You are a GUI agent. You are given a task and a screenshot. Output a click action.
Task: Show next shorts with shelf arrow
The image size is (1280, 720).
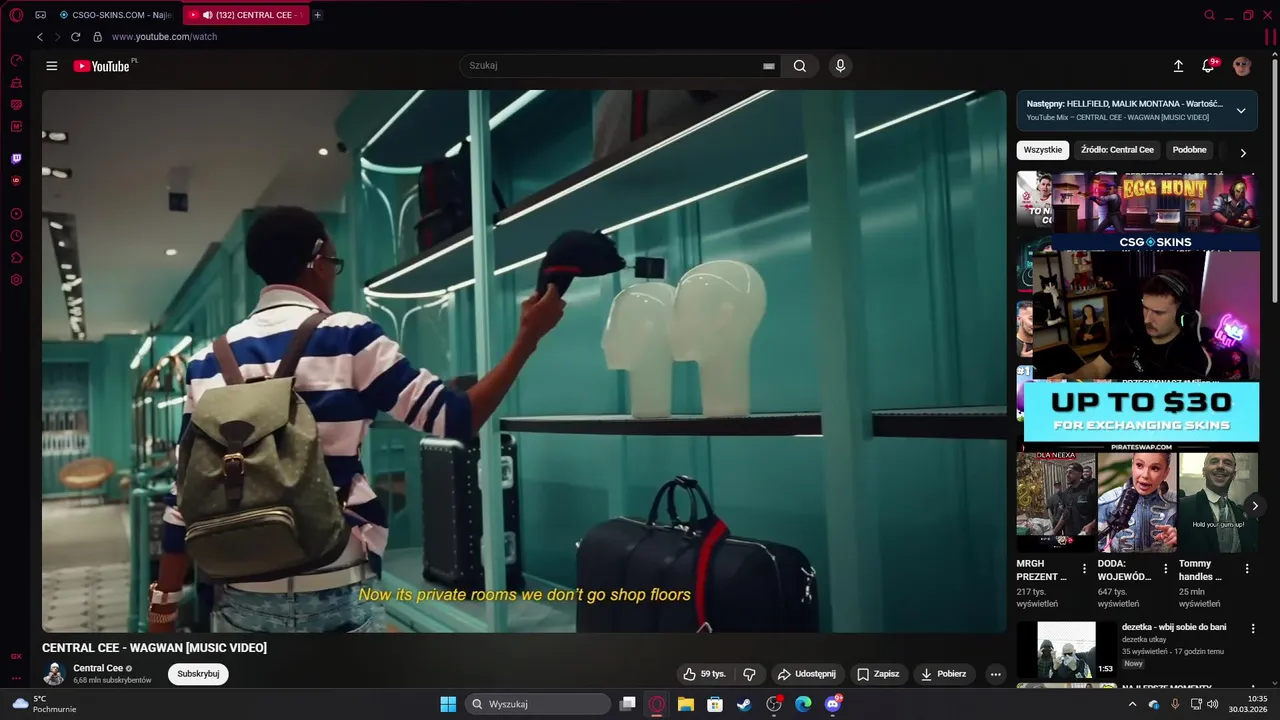click(x=1255, y=506)
